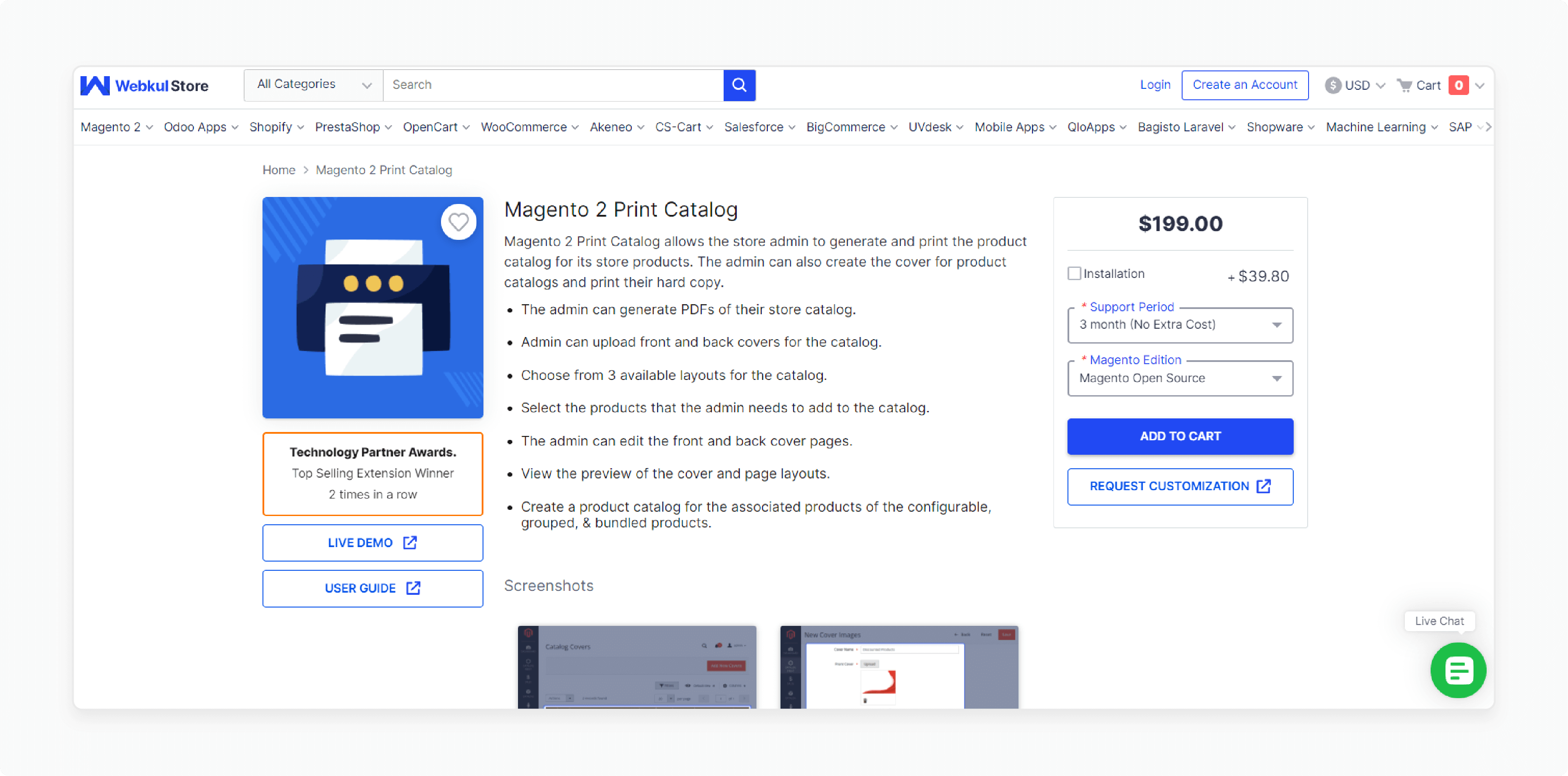Image resolution: width=1568 pixels, height=776 pixels.
Task: Click the search magnifier icon
Action: pos(740,84)
